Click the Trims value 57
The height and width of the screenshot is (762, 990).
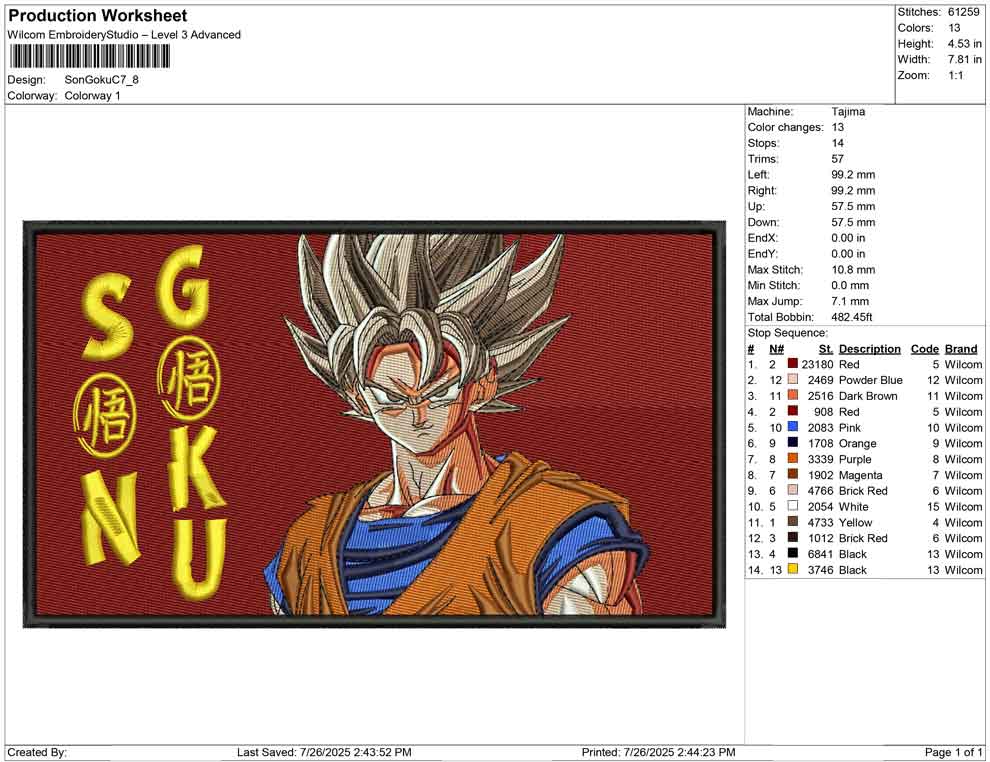click(x=837, y=159)
